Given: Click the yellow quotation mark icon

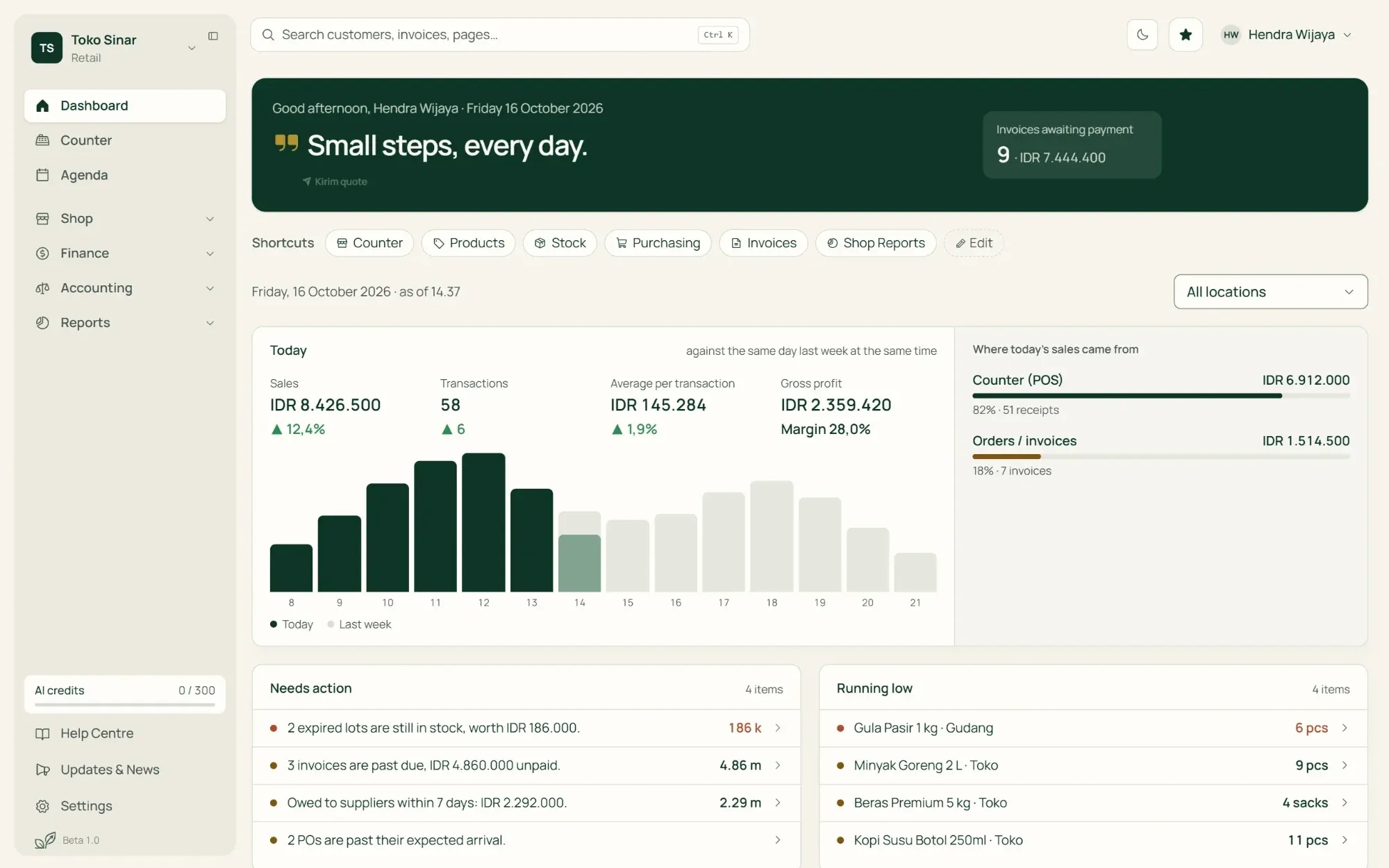Looking at the screenshot, I should point(286,143).
